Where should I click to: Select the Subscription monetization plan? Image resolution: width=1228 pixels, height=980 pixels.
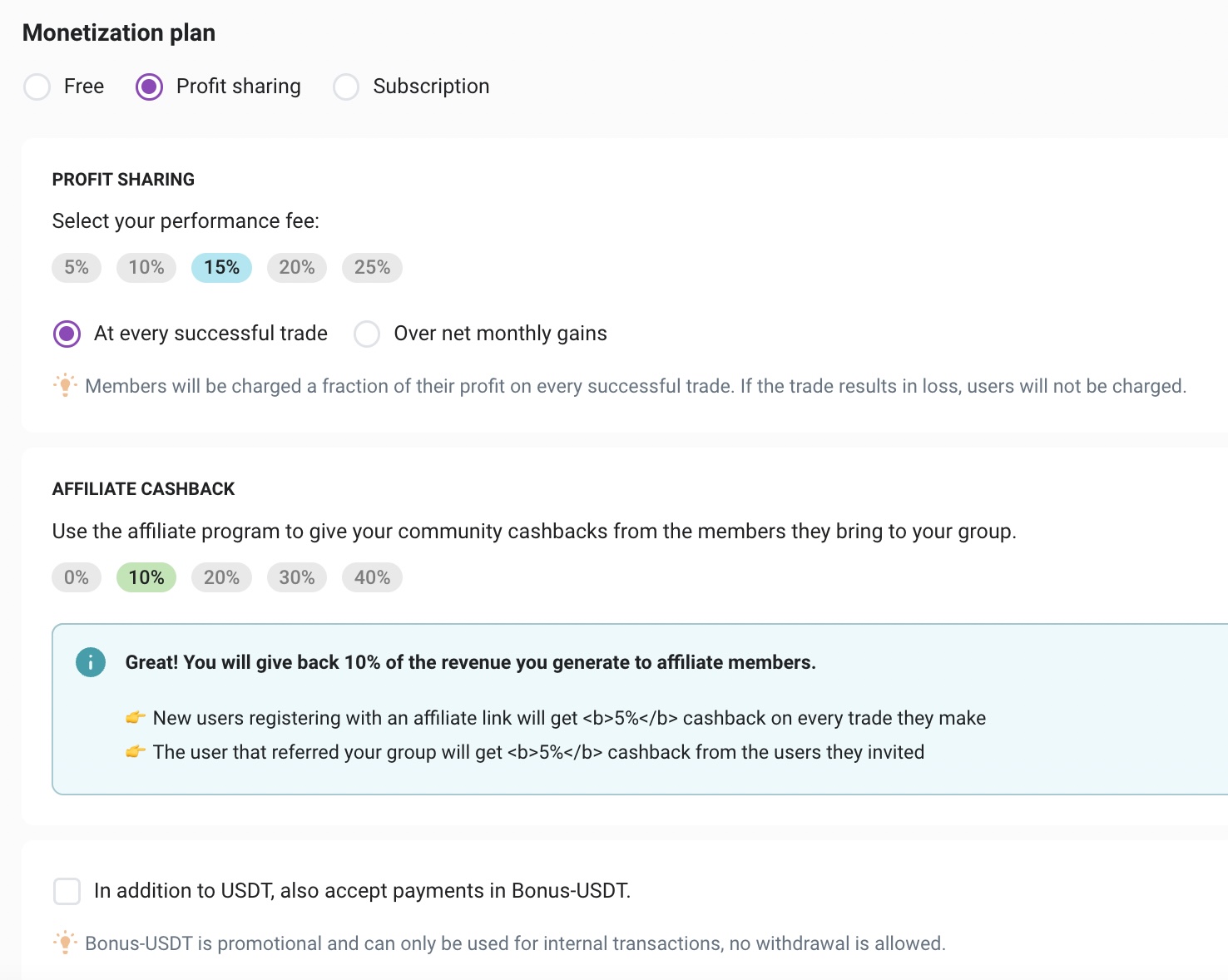(346, 87)
